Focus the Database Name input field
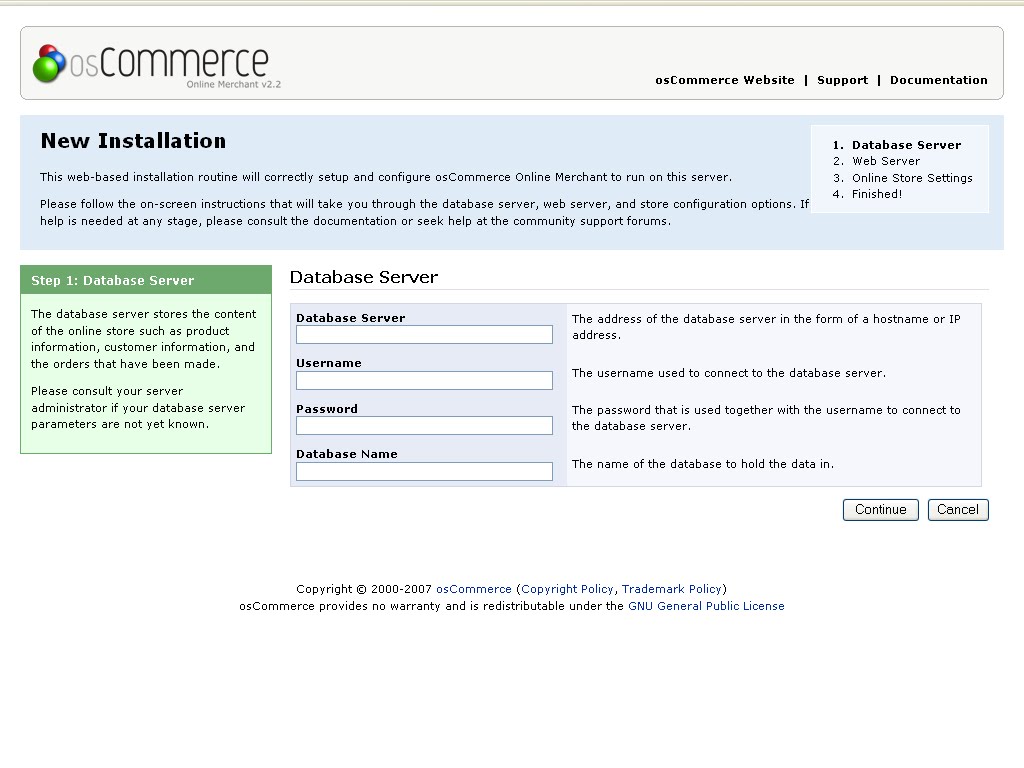 coord(424,471)
